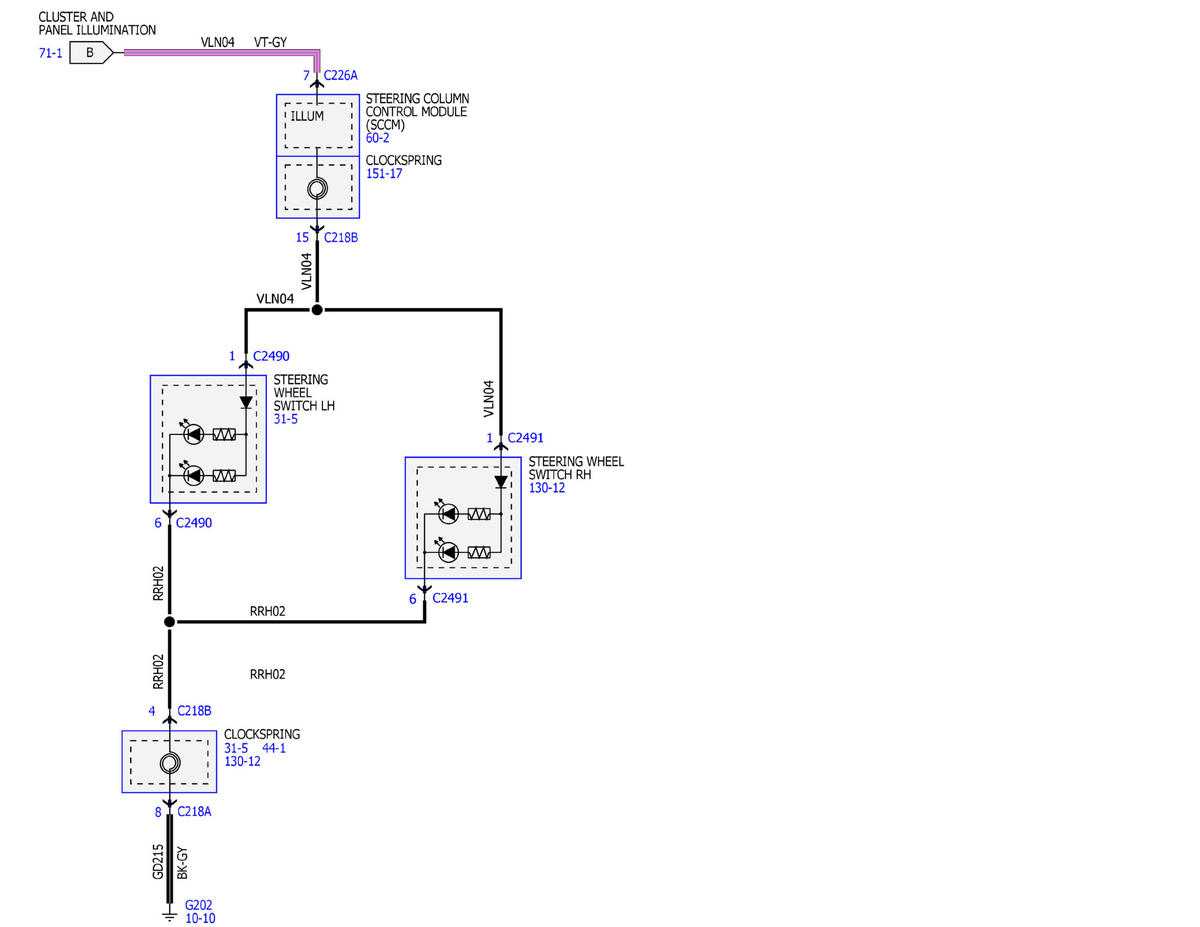Image resolution: width=1200 pixels, height=927 pixels.
Task: Click the diode in Steering Wheel Switch LH
Action: [x=246, y=403]
